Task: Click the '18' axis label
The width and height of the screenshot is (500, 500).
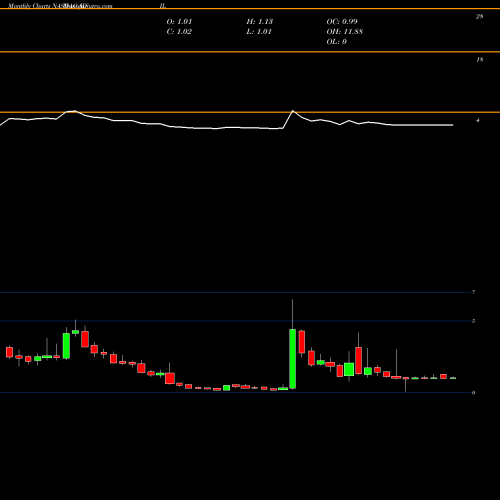Action: (479, 60)
